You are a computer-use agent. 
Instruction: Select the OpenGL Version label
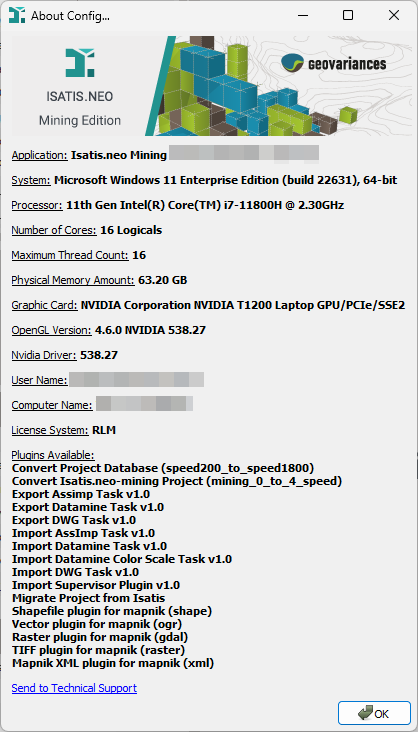[x=52, y=330]
